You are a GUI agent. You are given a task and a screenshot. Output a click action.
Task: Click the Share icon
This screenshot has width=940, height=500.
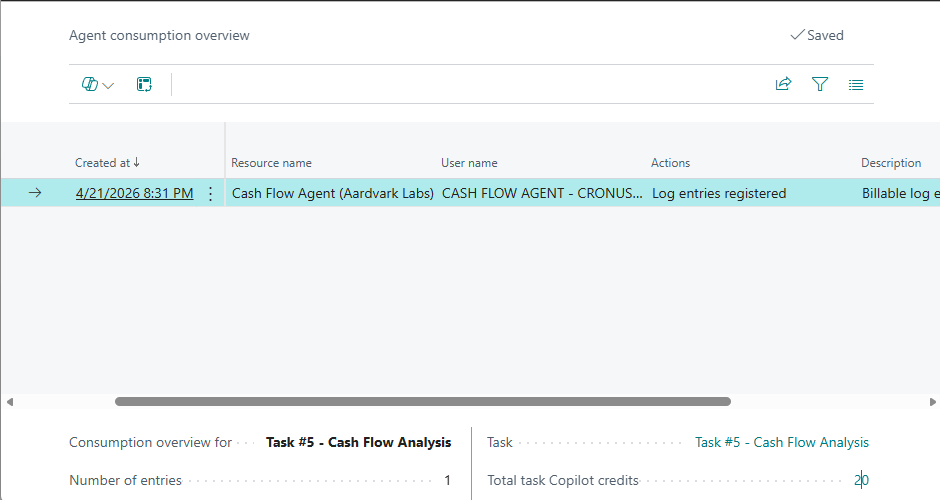[x=783, y=85]
